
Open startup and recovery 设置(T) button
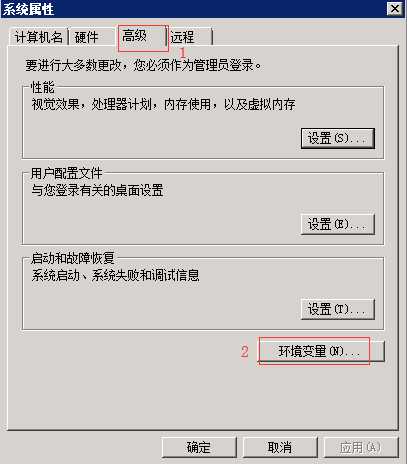[x=338, y=309]
